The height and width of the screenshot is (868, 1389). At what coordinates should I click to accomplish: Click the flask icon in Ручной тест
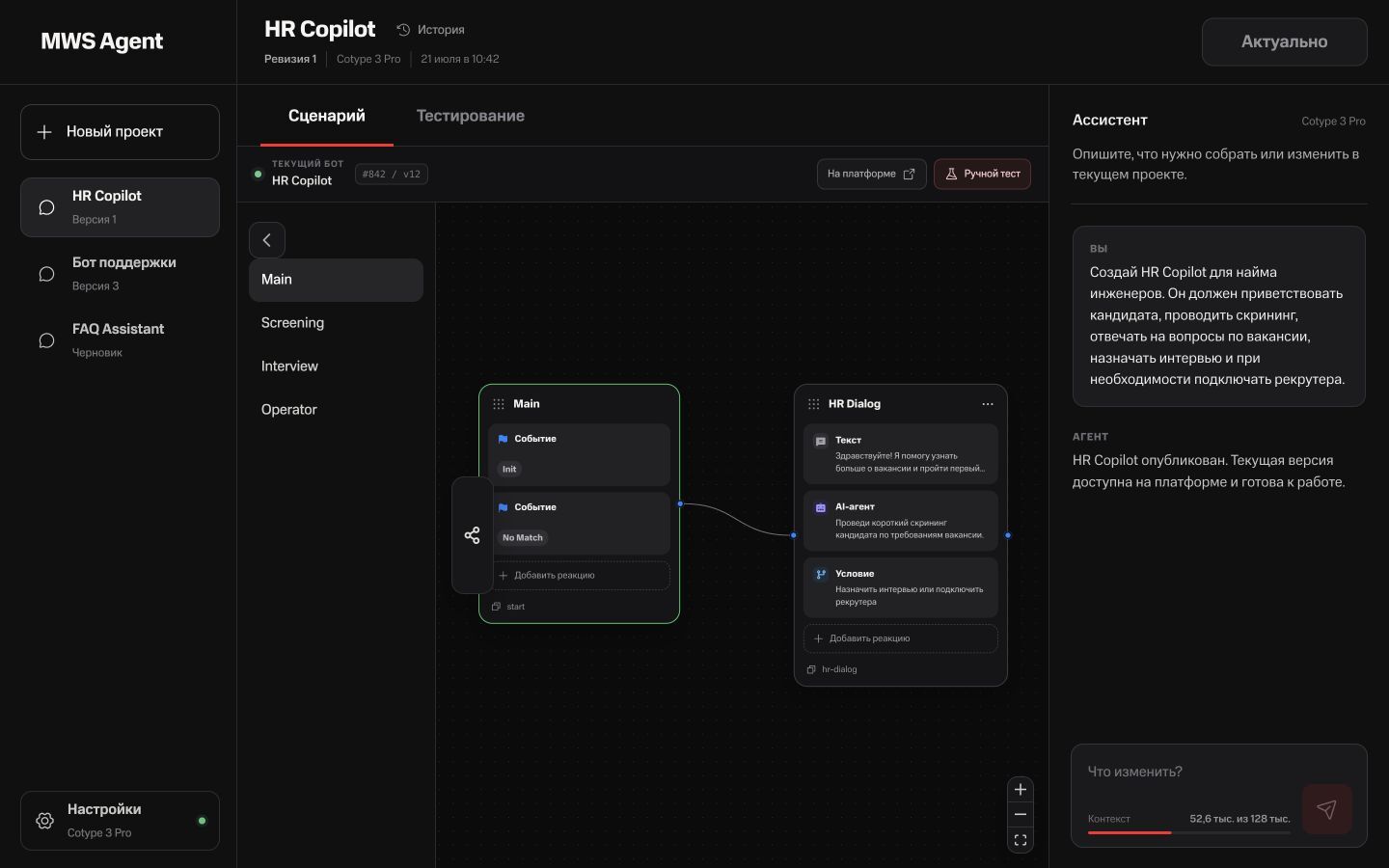pos(951,174)
